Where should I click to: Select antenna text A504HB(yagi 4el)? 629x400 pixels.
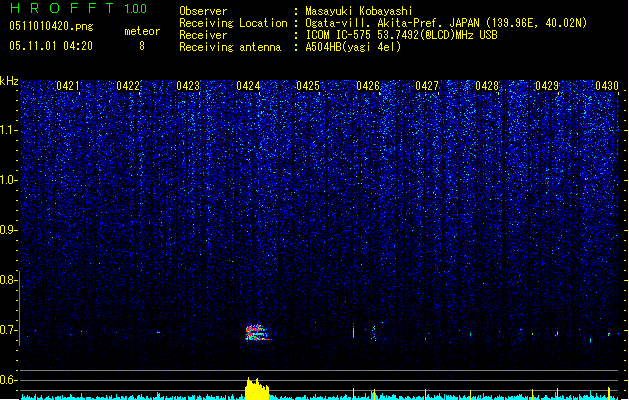click(353, 47)
